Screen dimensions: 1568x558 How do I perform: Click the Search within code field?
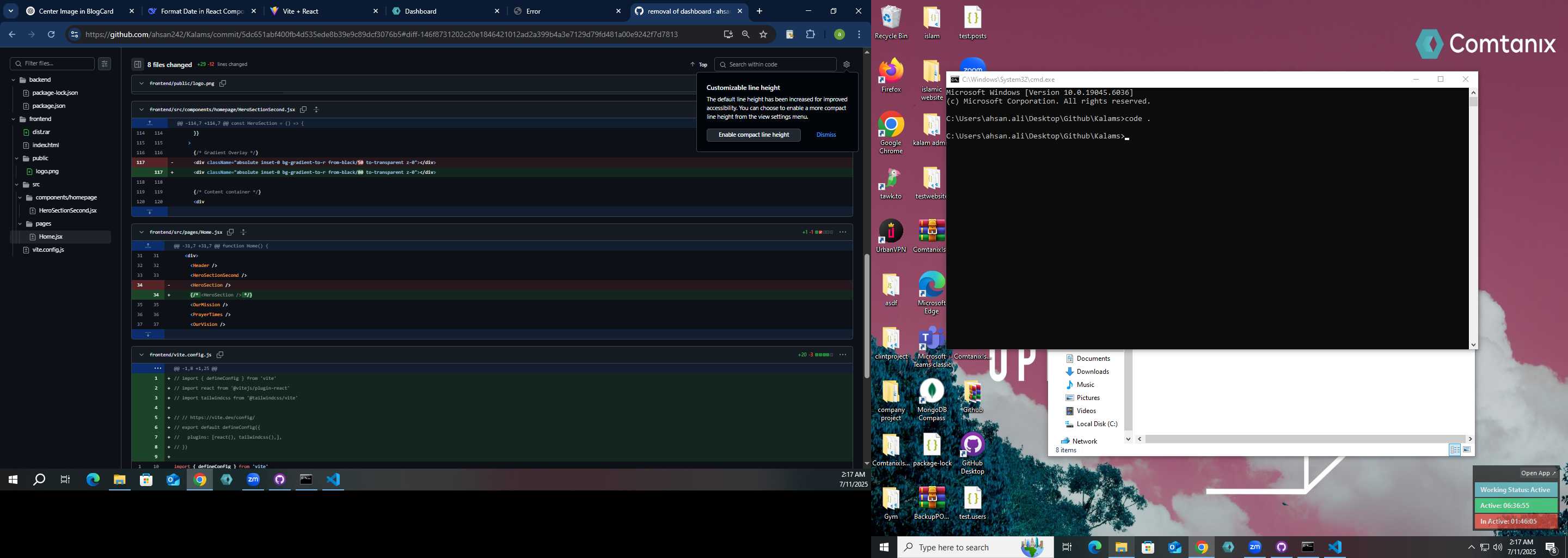[x=775, y=64]
